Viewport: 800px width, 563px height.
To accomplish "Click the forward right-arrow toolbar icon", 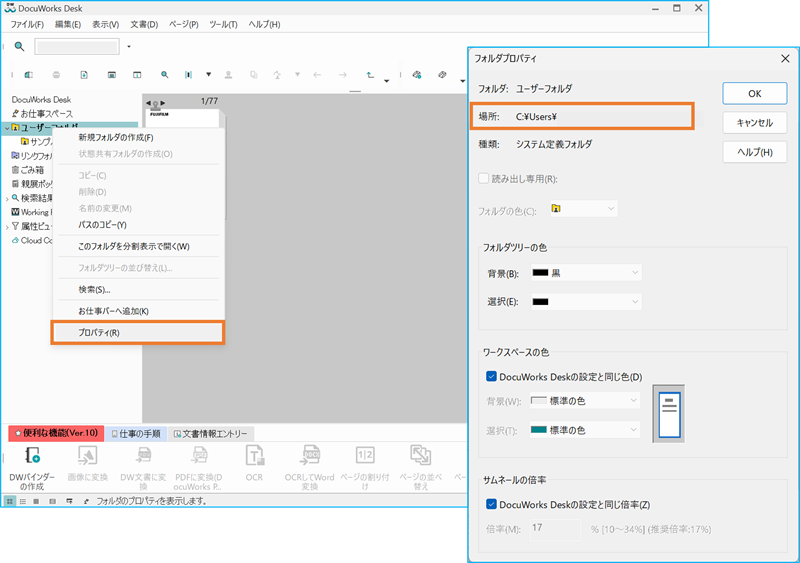I will tap(342, 75).
